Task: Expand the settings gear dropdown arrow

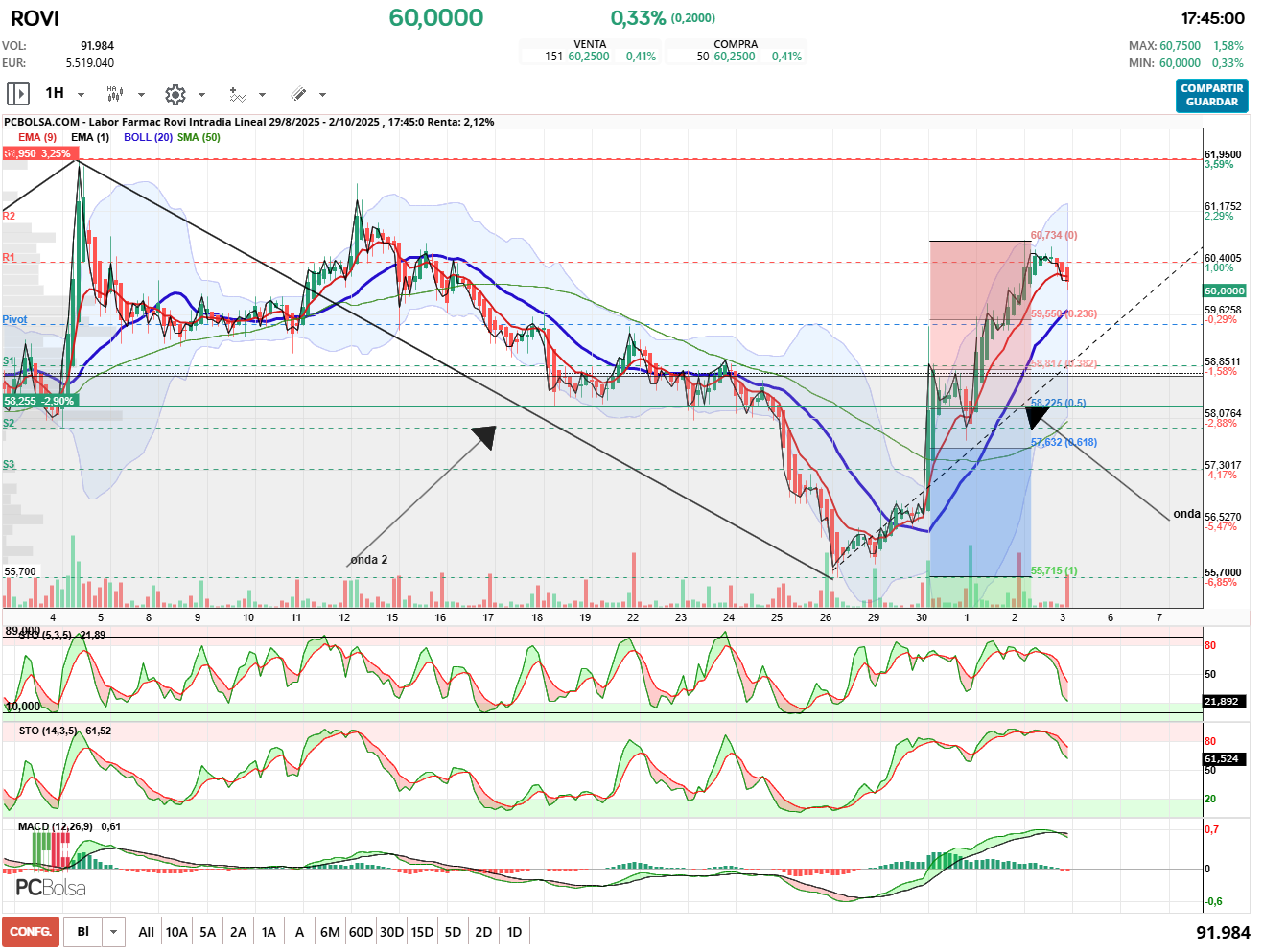Action: [x=201, y=95]
